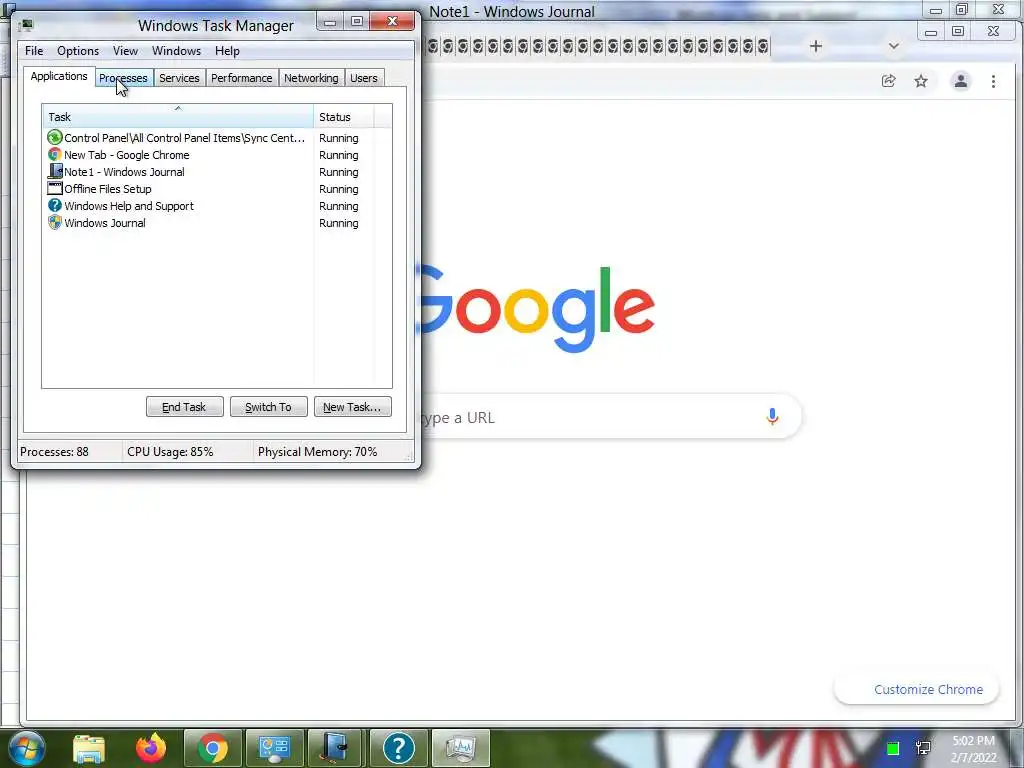
Task: Select the 'New Tab - Google Chrome' task text
Action: [x=127, y=155]
